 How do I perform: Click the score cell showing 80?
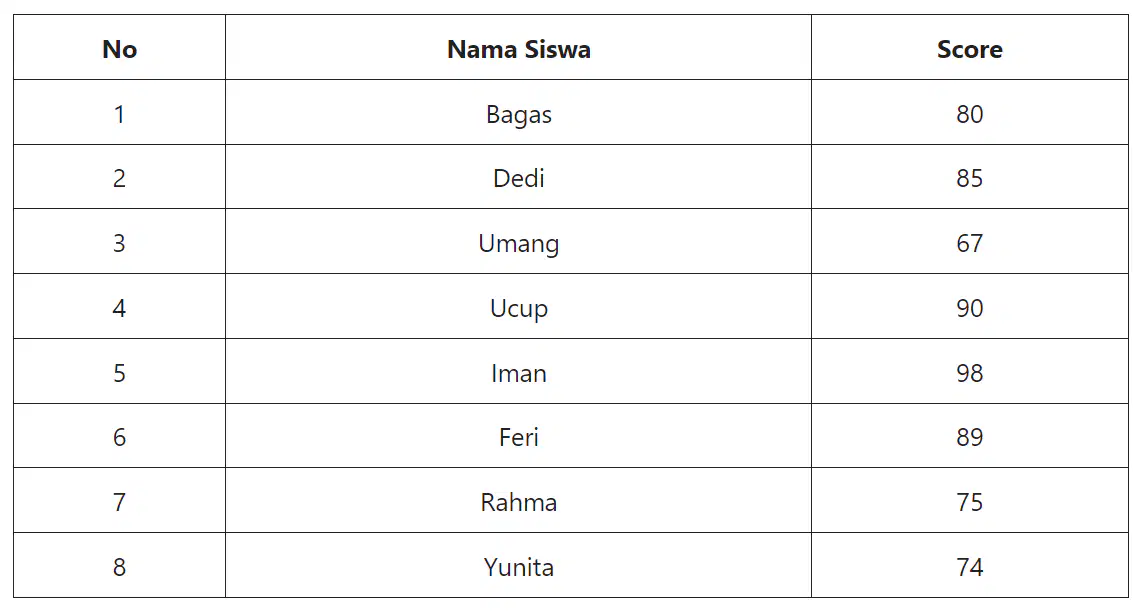pos(969,112)
